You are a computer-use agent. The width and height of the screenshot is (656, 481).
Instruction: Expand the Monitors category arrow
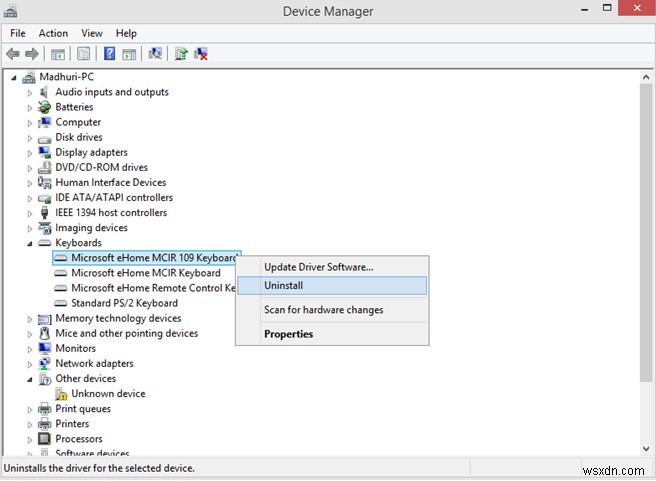tap(30, 349)
